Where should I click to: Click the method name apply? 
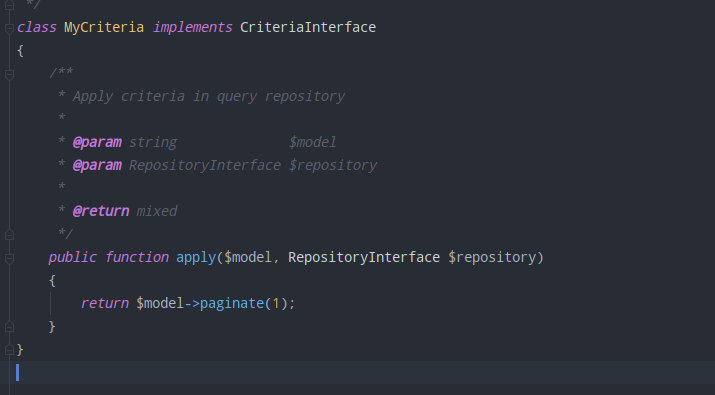click(x=196, y=257)
